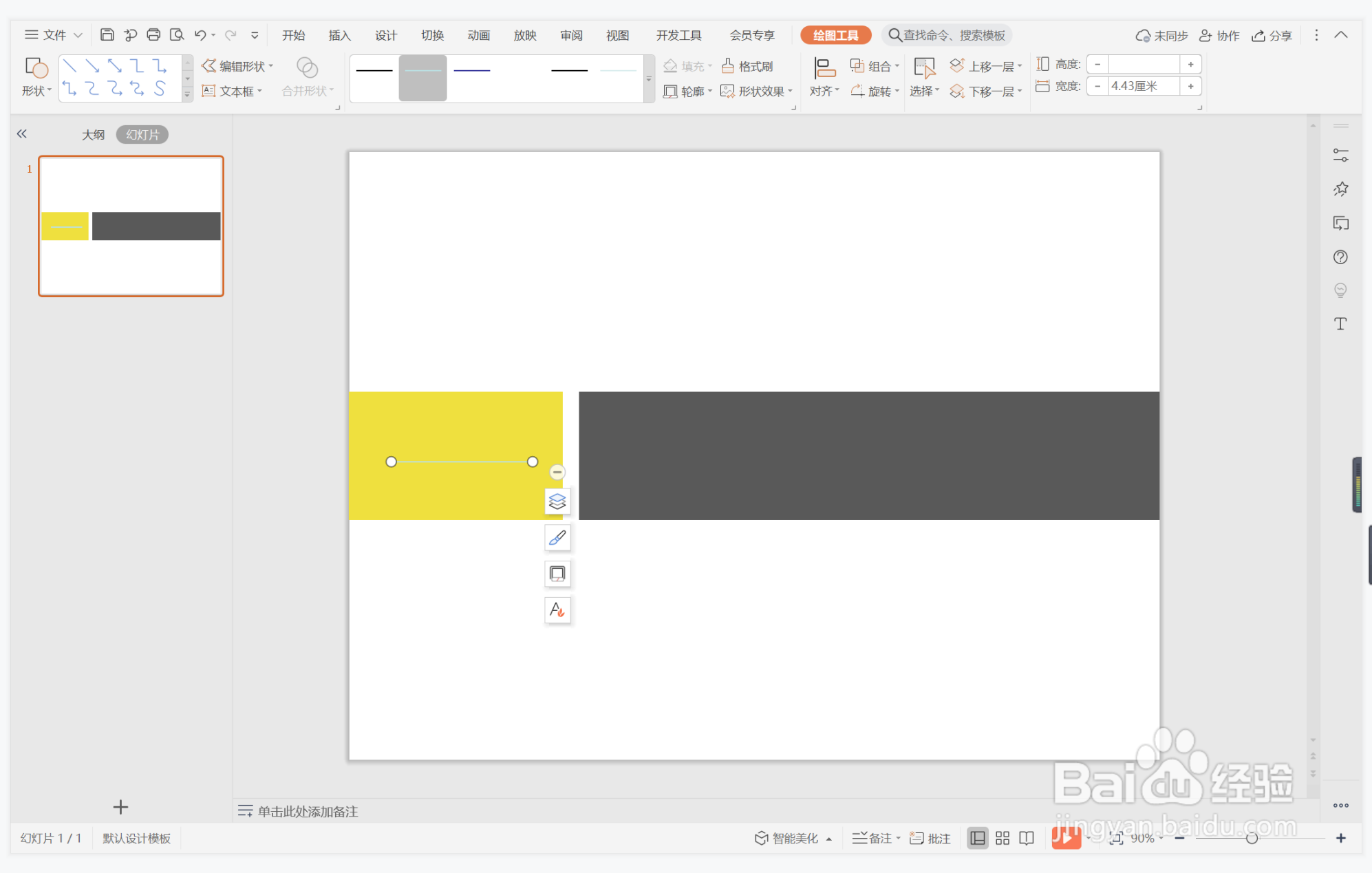Click the right sidebar lightbulb icon
The height and width of the screenshot is (873, 1372).
pyautogui.click(x=1340, y=290)
